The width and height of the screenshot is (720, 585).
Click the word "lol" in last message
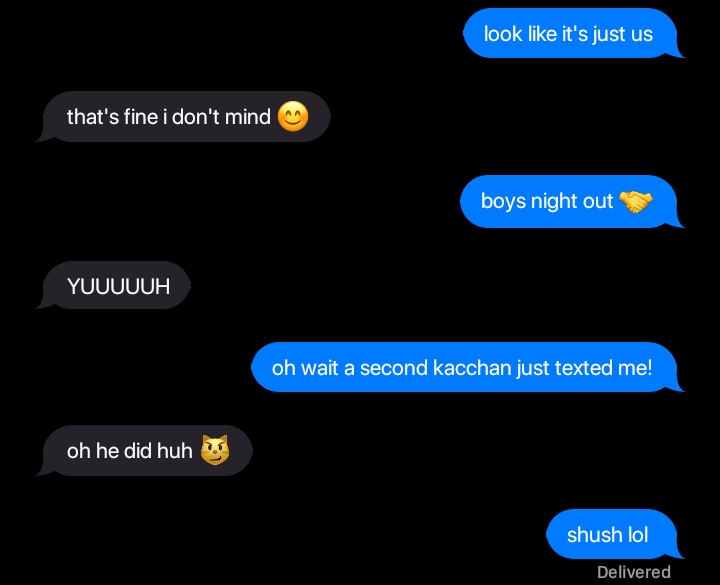(638, 535)
